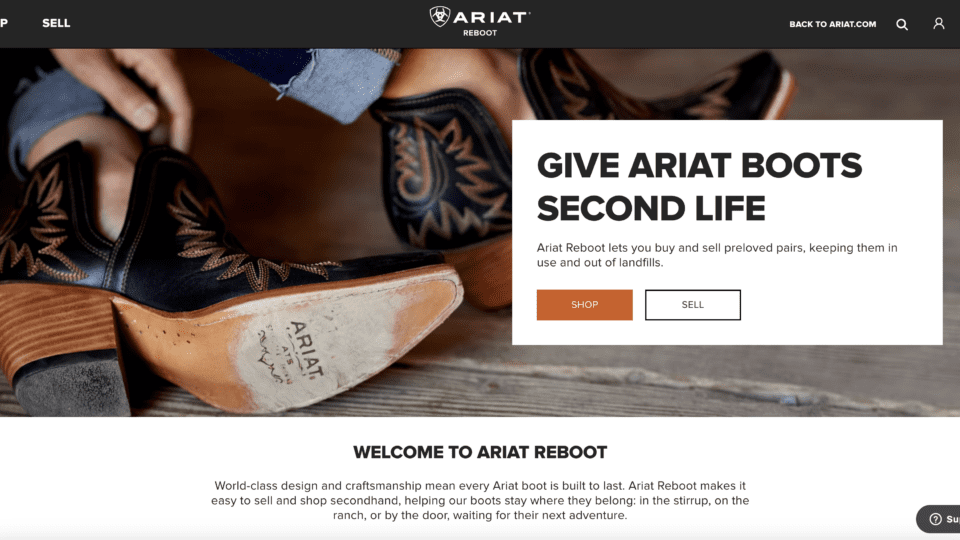Open the user account icon
This screenshot has width=960, height=540.
(939, 23)
